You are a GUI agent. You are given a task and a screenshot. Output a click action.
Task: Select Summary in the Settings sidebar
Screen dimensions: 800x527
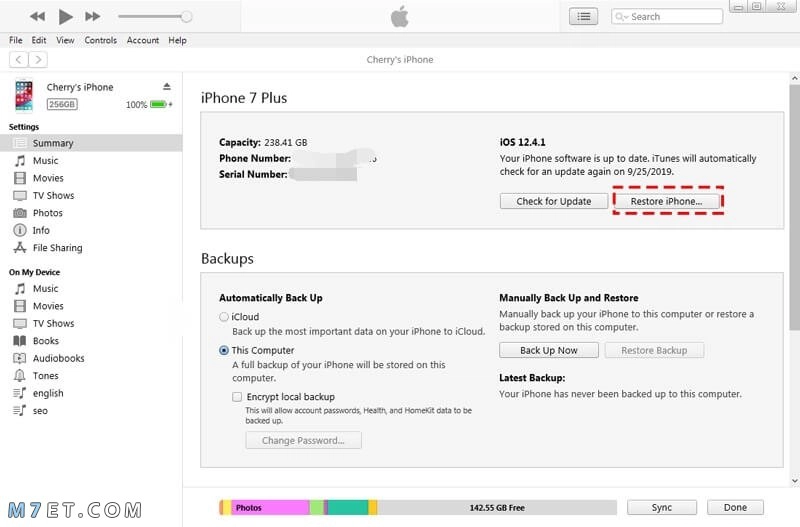91,143
